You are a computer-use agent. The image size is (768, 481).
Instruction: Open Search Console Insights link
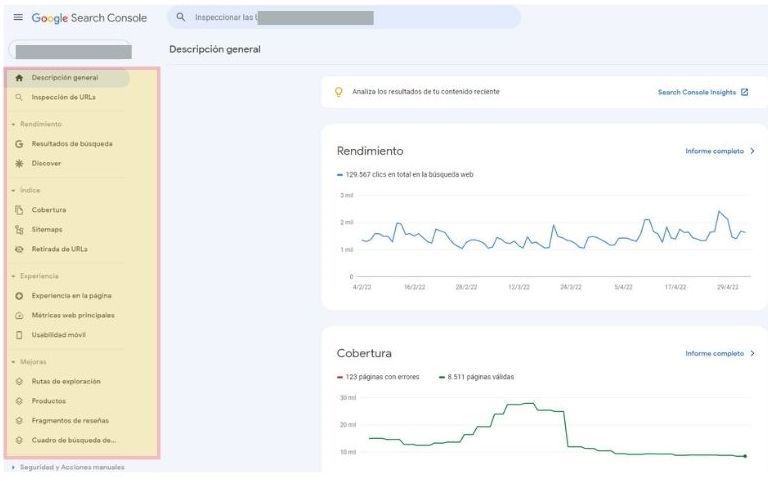[696, 92]
